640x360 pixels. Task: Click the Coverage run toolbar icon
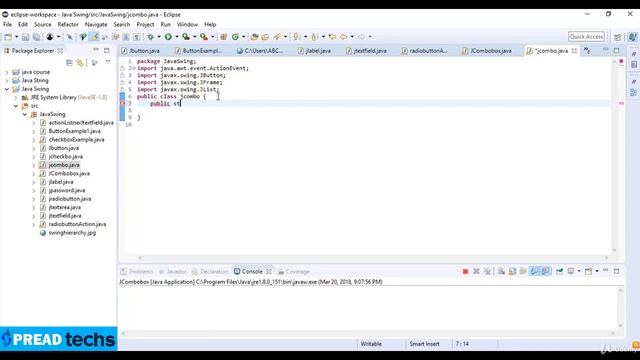click(x=186, y=37)
